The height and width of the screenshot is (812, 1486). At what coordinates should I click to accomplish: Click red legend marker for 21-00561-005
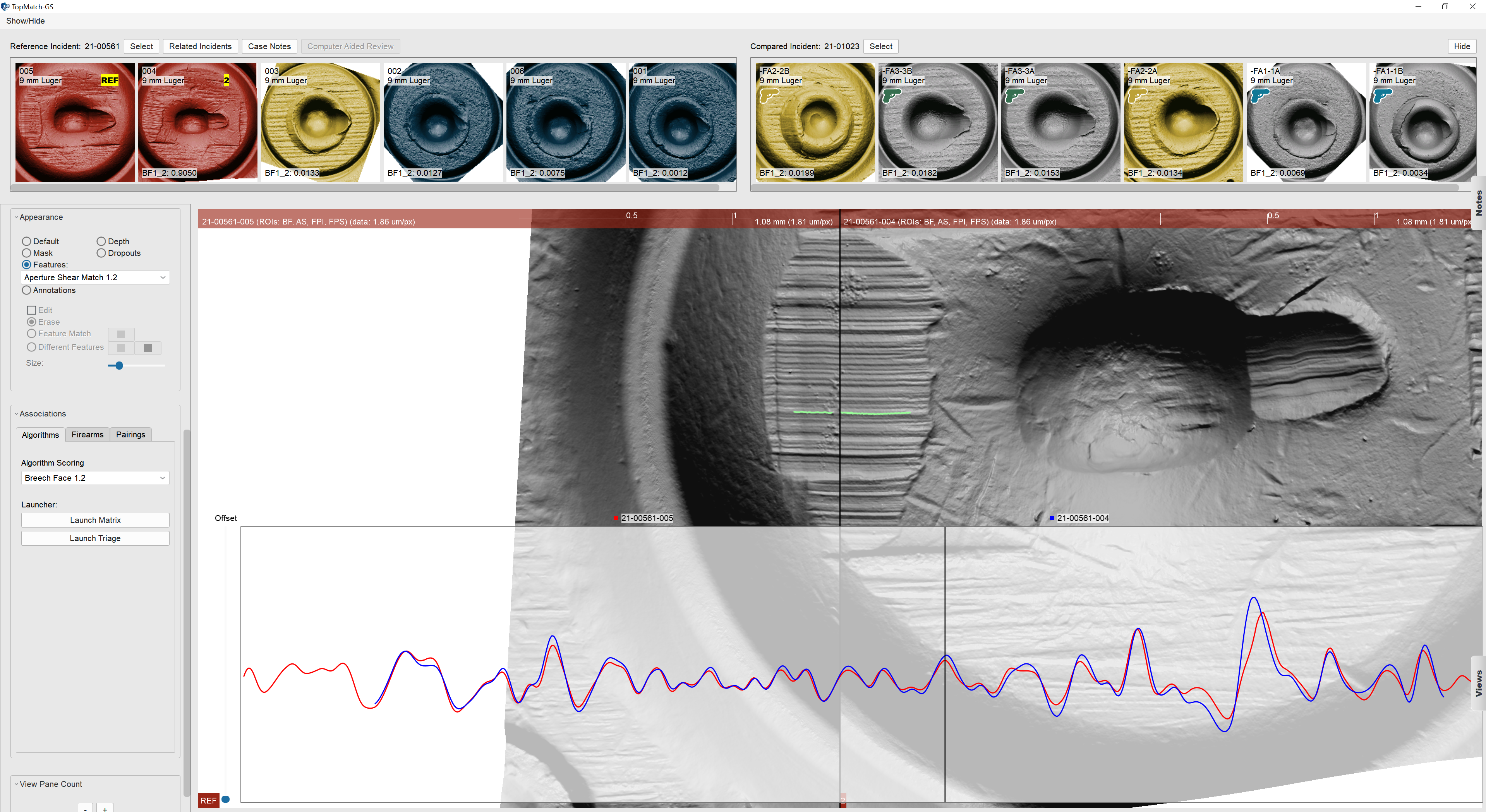click(x=616, y=518)
